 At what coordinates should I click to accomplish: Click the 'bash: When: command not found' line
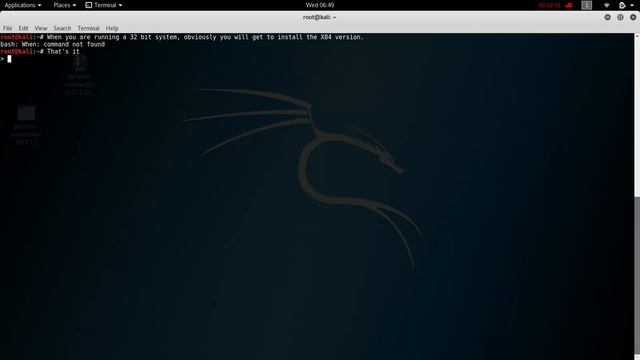click(x=53, y=44)
